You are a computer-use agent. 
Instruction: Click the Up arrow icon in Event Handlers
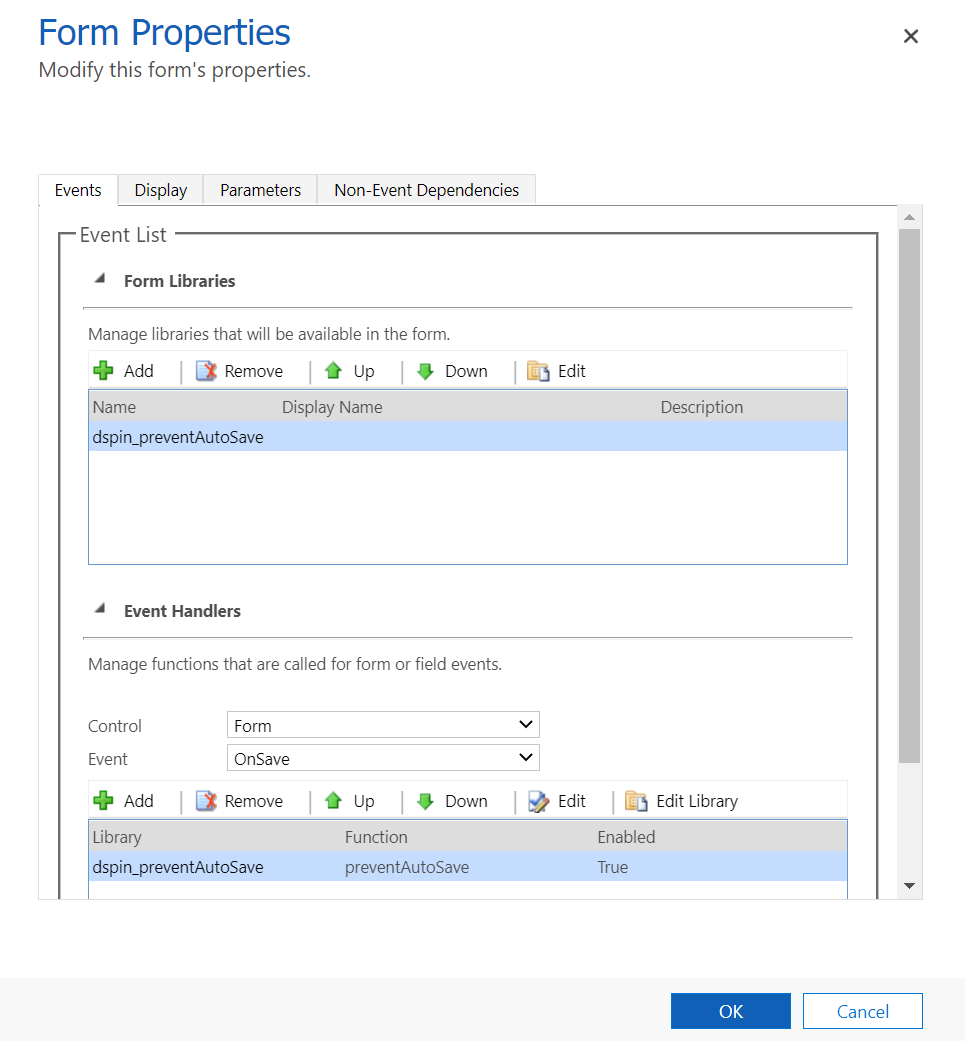click(333, 801)
